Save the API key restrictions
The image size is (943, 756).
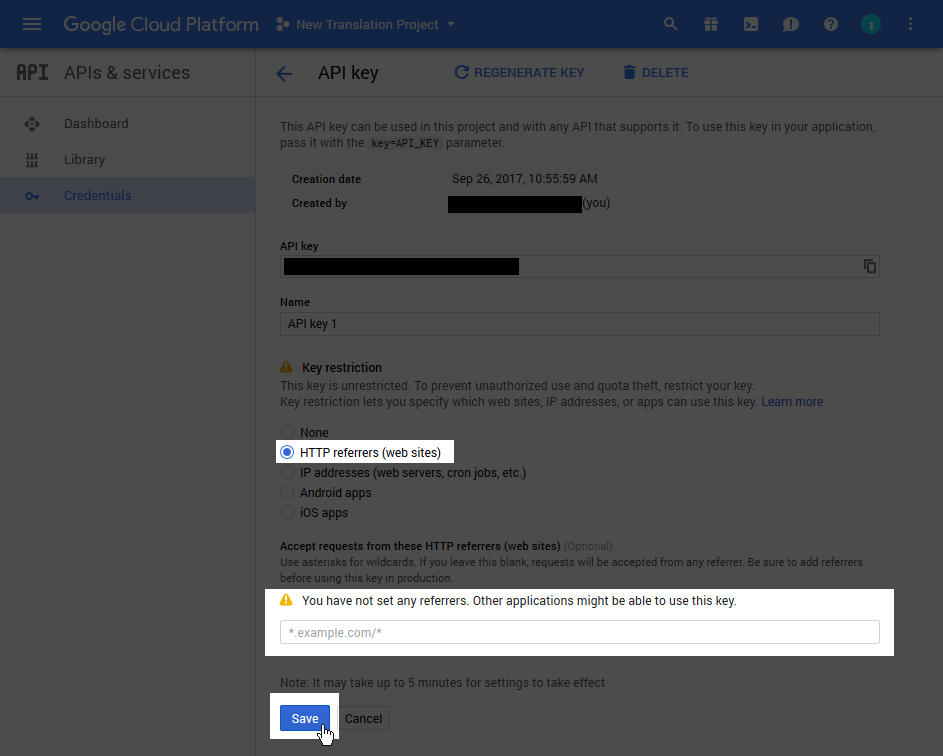(304, 718)
